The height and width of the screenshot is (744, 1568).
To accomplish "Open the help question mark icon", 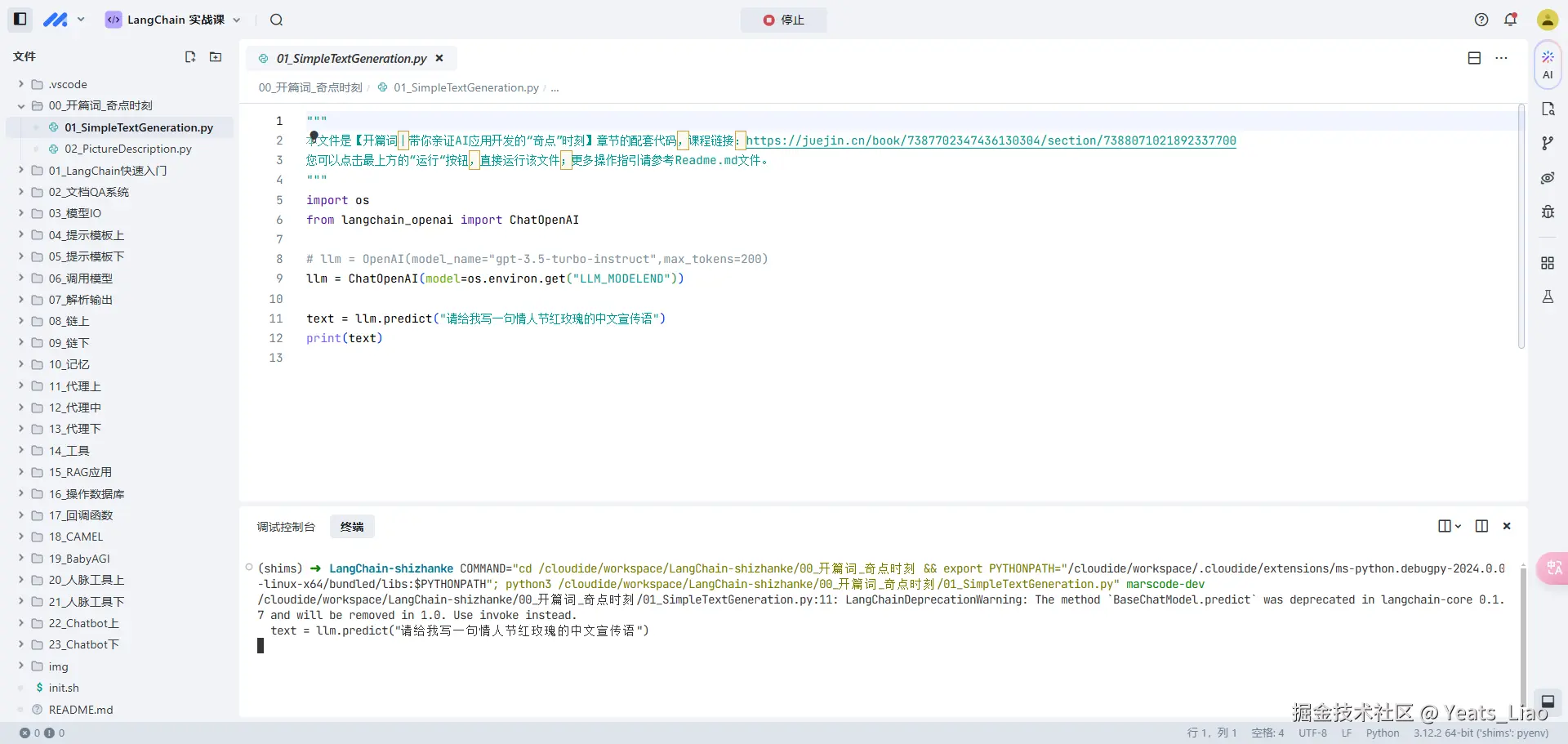I will [x=1481, y=20].
